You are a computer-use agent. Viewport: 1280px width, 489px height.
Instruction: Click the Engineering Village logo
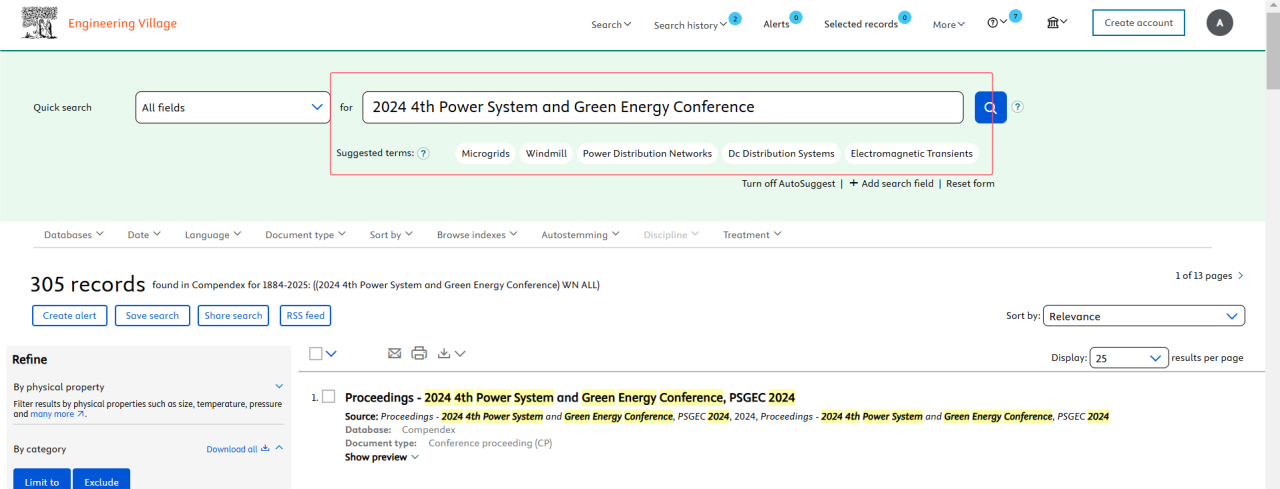(x=99, y=23)
